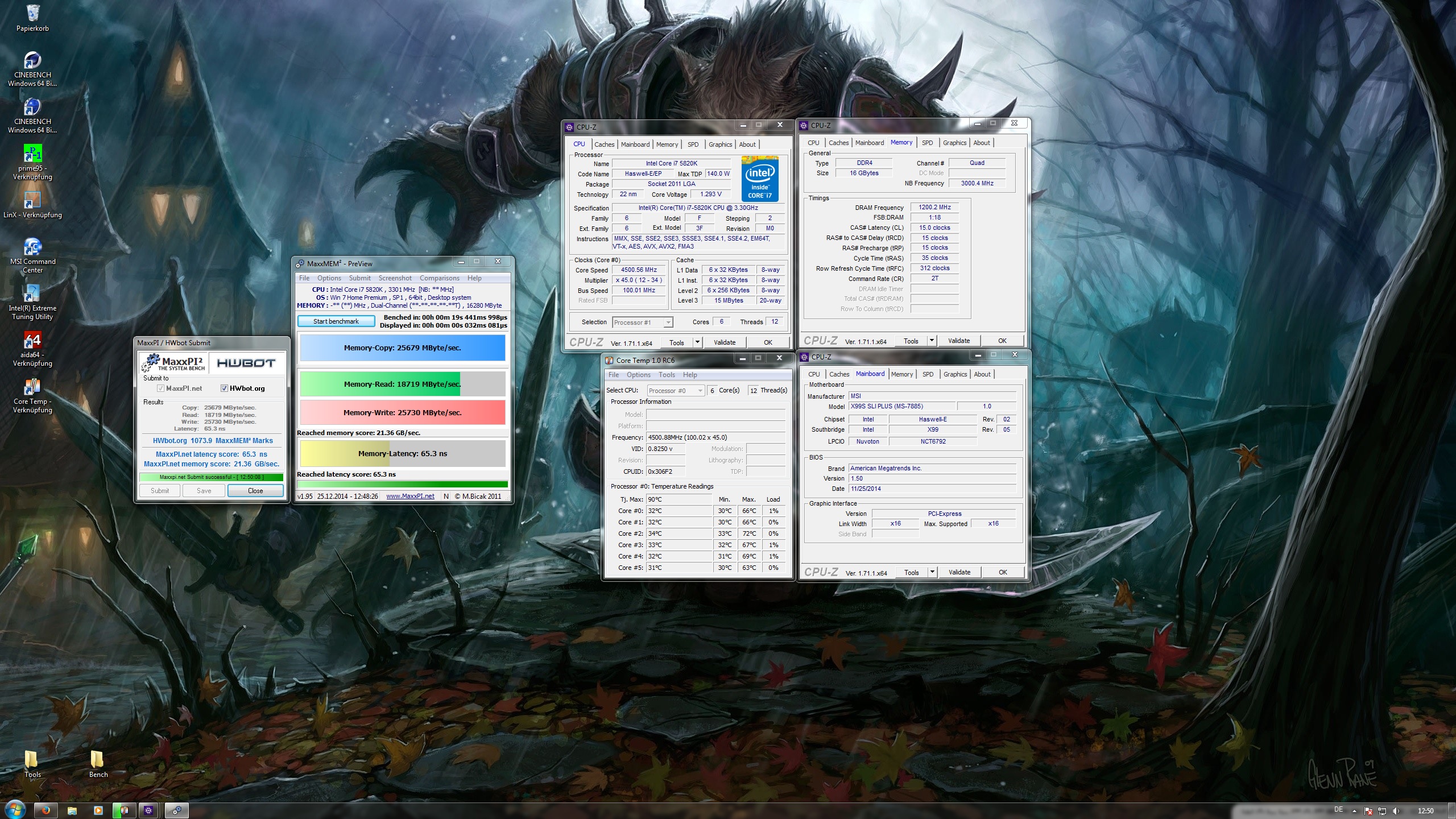1456x819 pixels.
Task: Open the prime95 desktop shortcut
Action: point(32,154)
